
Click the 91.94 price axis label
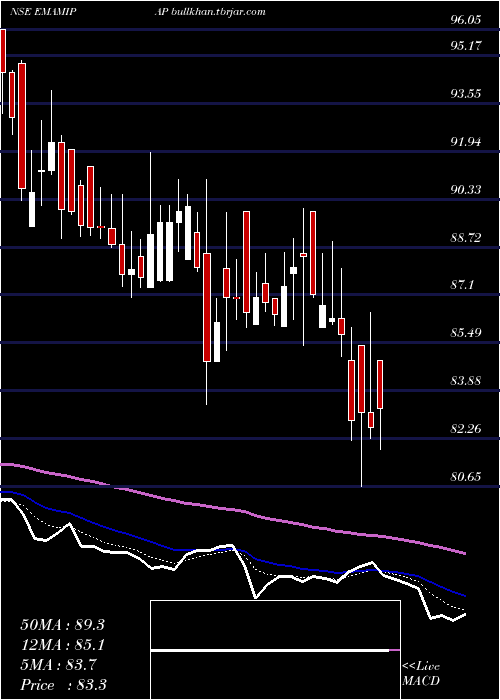tap(466, 142)
